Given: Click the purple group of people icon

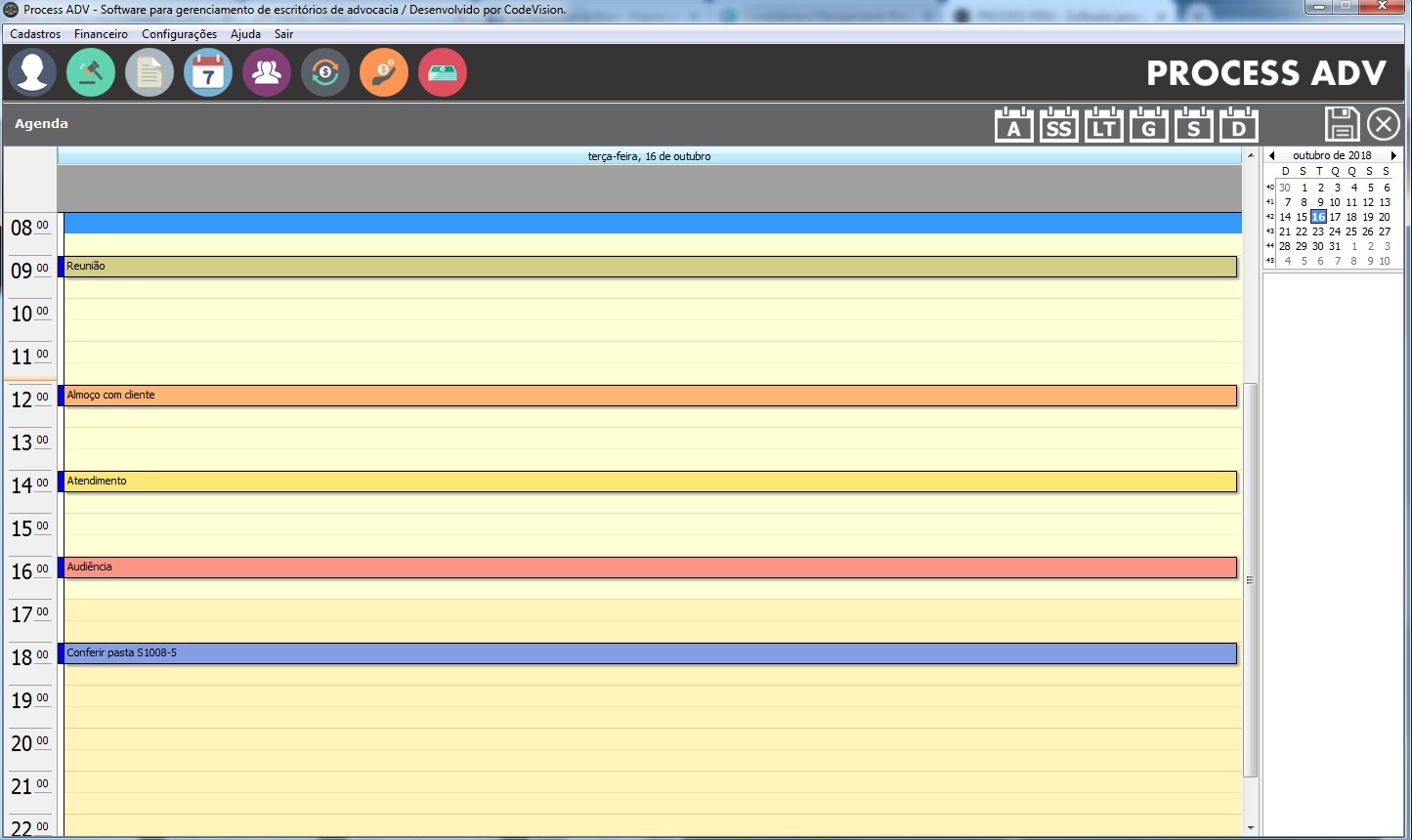Looking at the screenshot, I should pos(267,73).
